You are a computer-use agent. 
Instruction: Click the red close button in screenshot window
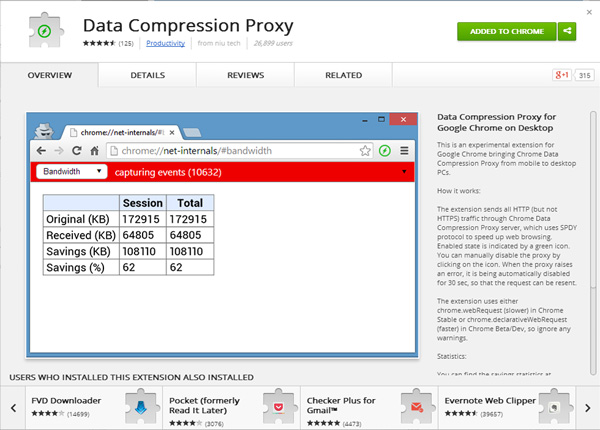tap(403, 119)
